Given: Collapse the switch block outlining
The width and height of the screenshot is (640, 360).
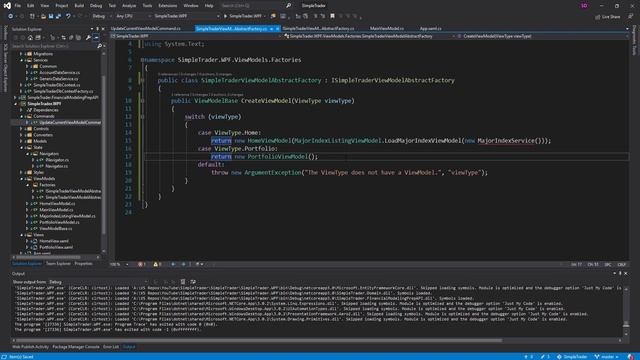Looking at the screenshot, I should 142,117.
